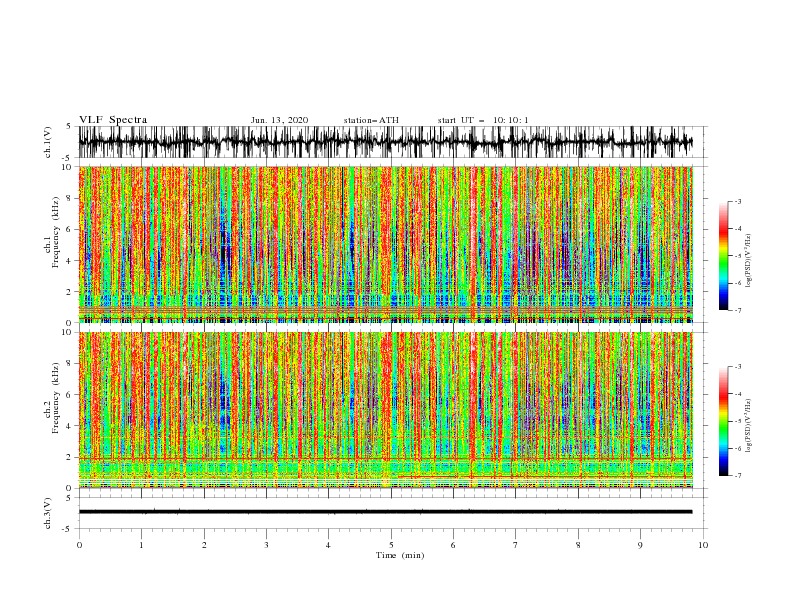Click the 'ch.1(V)' waveform axis label
Screen dimensions: 792x612
[x=48, y=142]
